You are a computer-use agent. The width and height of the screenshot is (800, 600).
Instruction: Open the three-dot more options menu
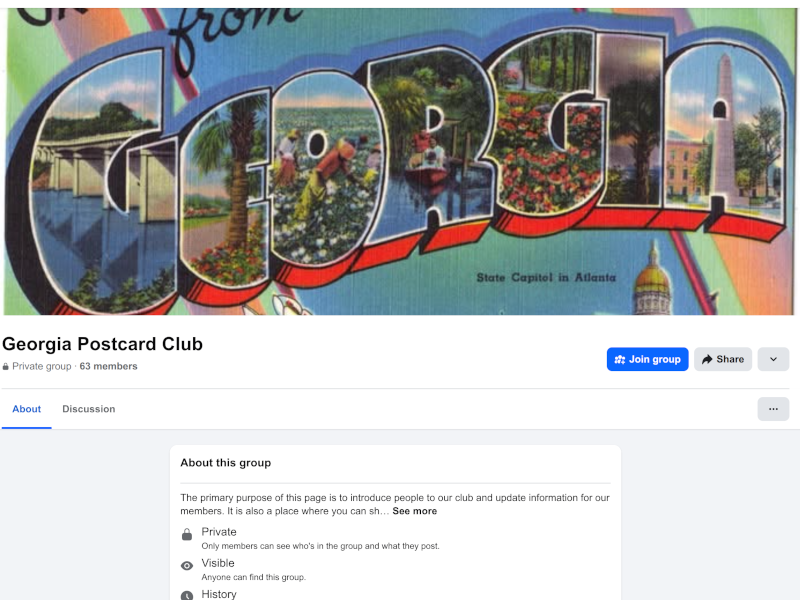773,409
